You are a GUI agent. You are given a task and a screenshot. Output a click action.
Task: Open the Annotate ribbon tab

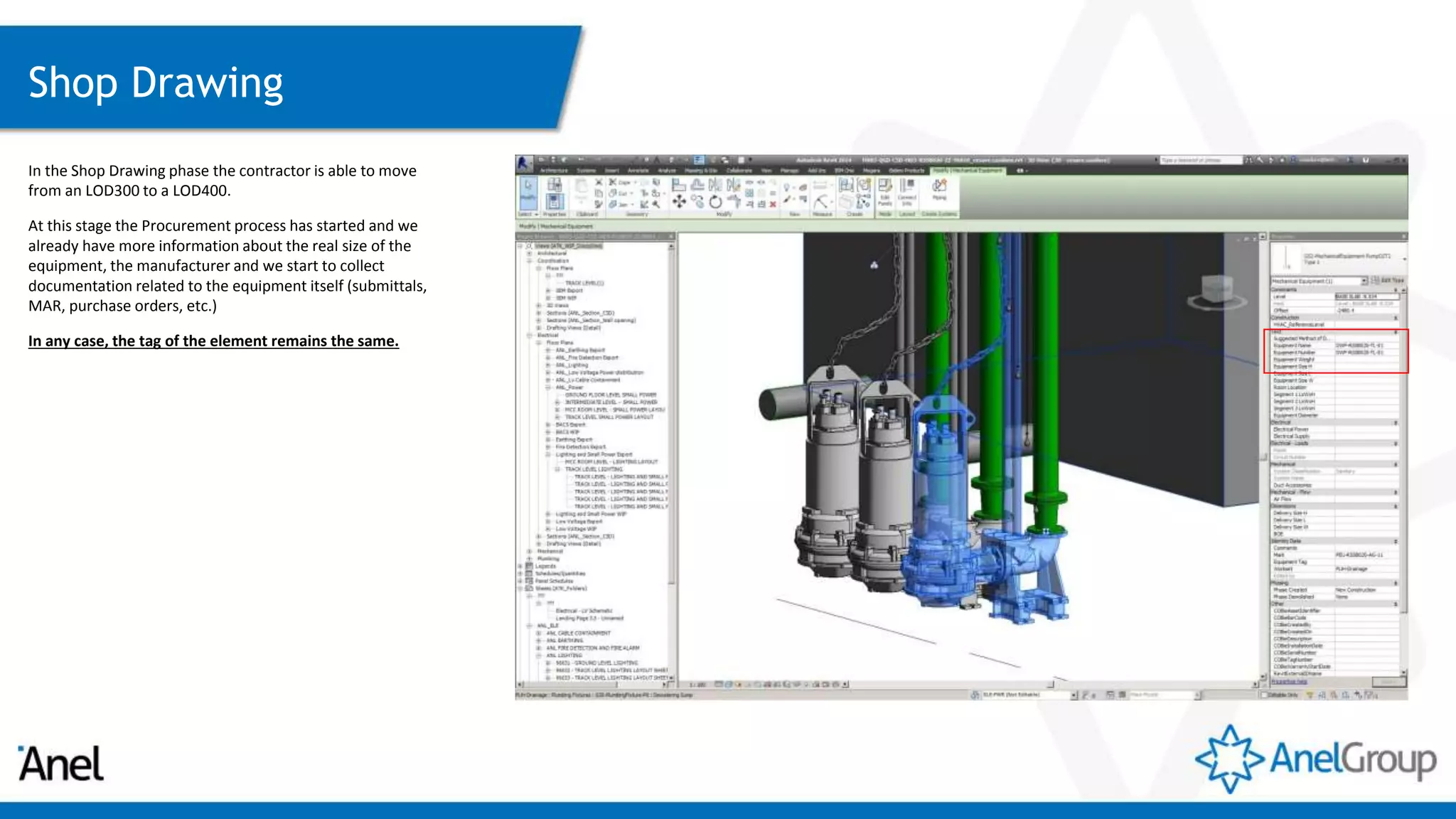tap(638, 171)
